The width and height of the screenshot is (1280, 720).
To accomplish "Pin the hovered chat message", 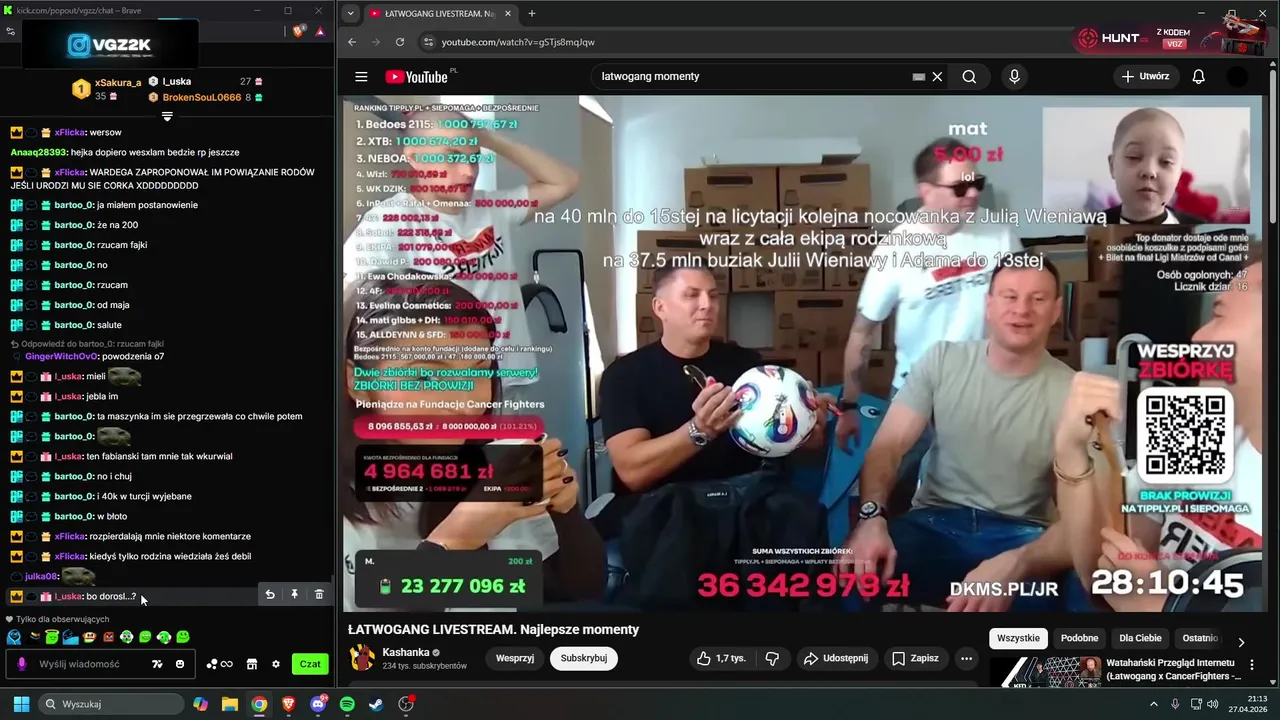I will 294,594.
